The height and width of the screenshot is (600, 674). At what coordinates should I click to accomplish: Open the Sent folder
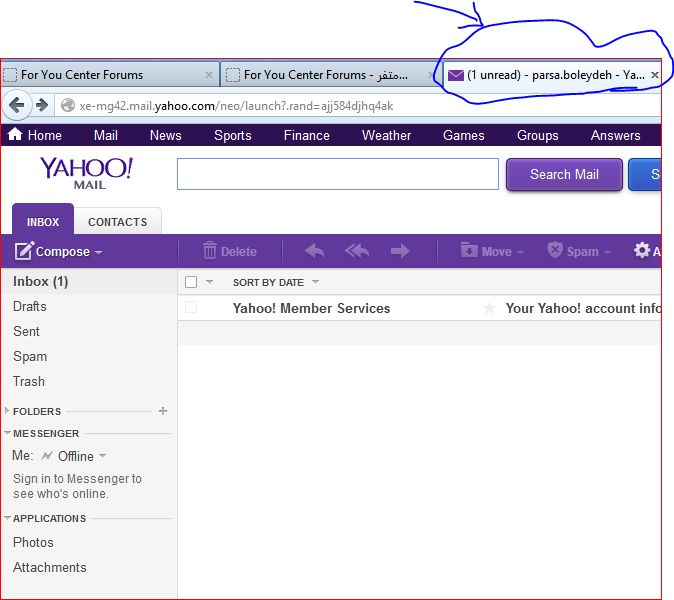(26, 331)
